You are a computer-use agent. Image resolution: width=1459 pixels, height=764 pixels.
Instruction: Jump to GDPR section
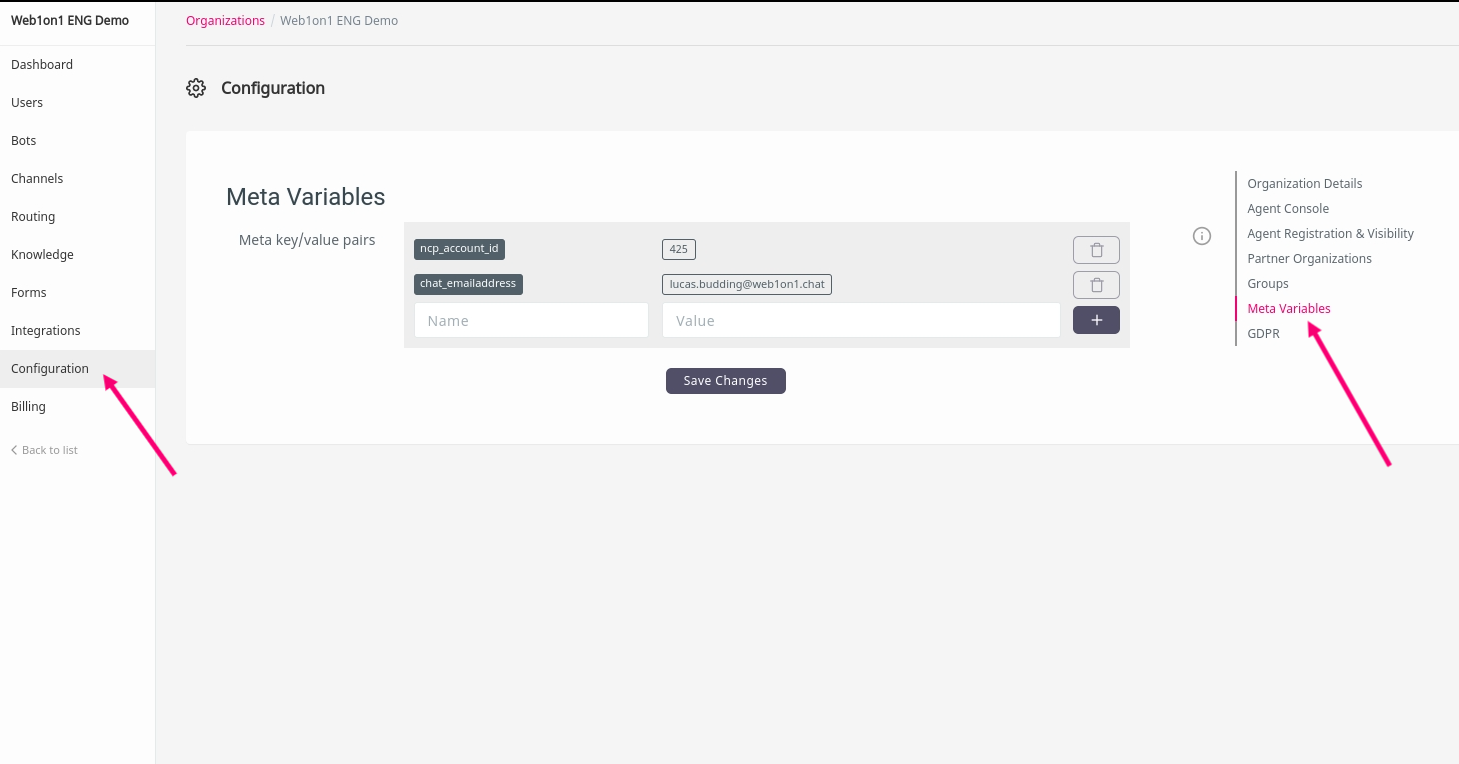[x=1263, y=334]
